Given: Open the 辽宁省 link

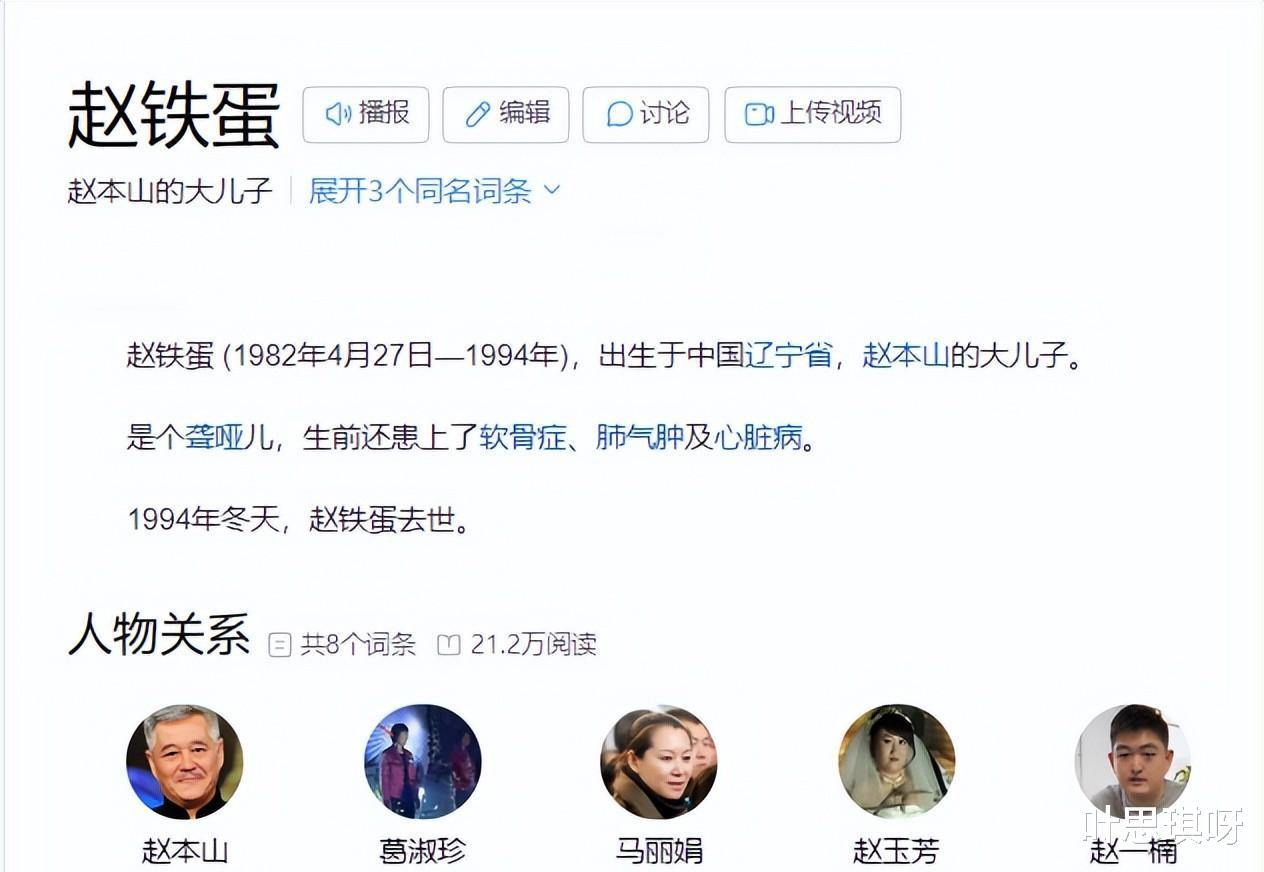Looking at the screenshot, I should pyautogui.click(x=789, y=356).
